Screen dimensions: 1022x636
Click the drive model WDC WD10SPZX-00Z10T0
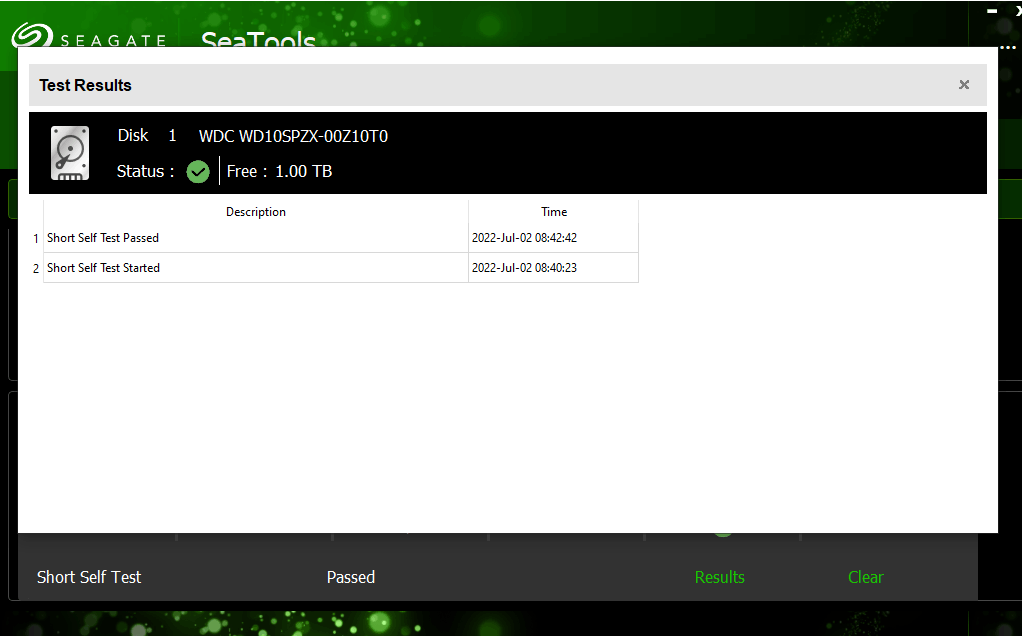[293, 136]
